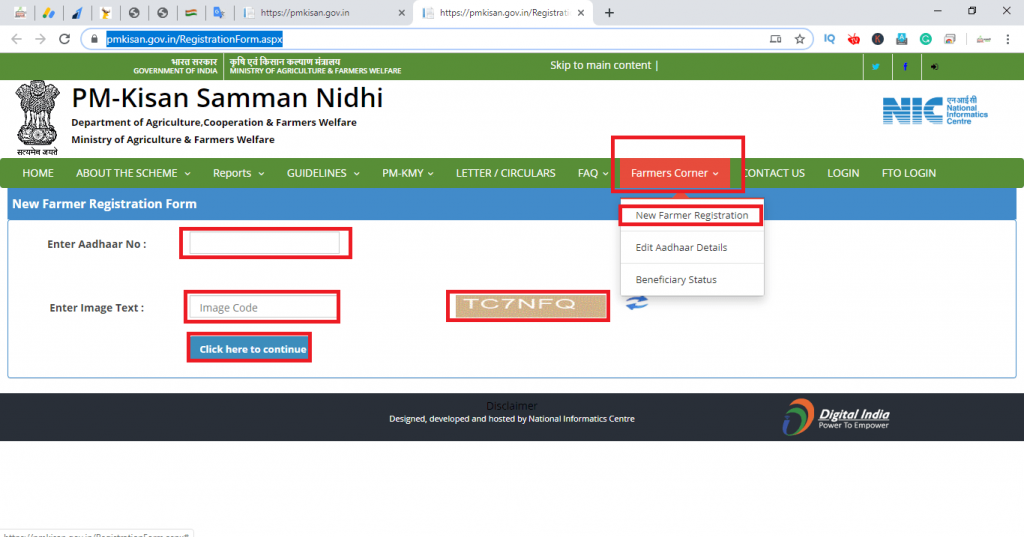This screenshot has width=1024, height=537.
Task: Open the Facebook icon in the green header
Action: coord(905,67)
